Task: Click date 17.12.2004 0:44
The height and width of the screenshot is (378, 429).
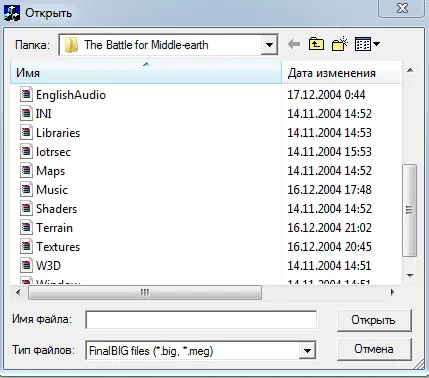Action: point(327,95)
